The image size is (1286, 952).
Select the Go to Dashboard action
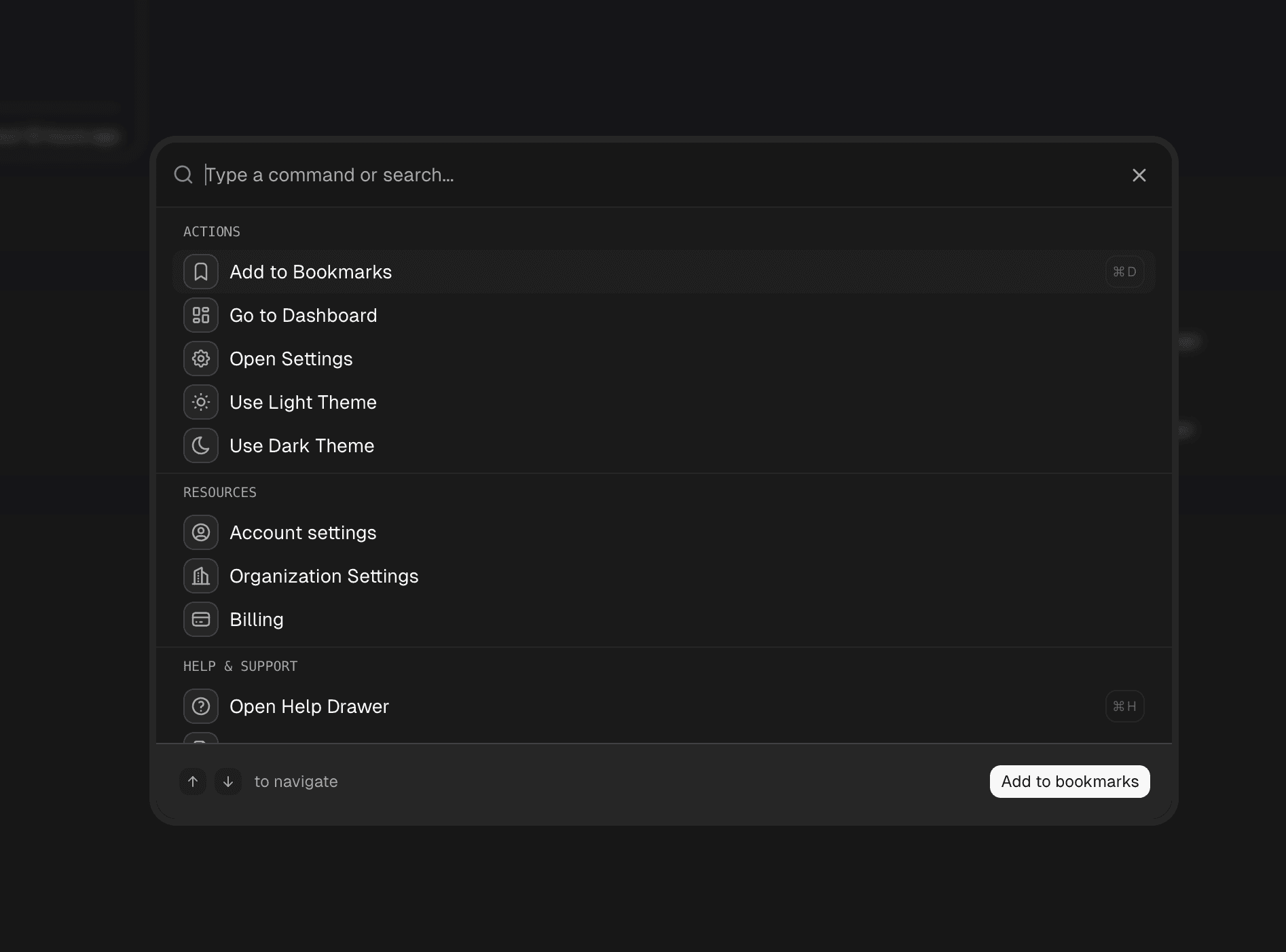click(304, 315)
